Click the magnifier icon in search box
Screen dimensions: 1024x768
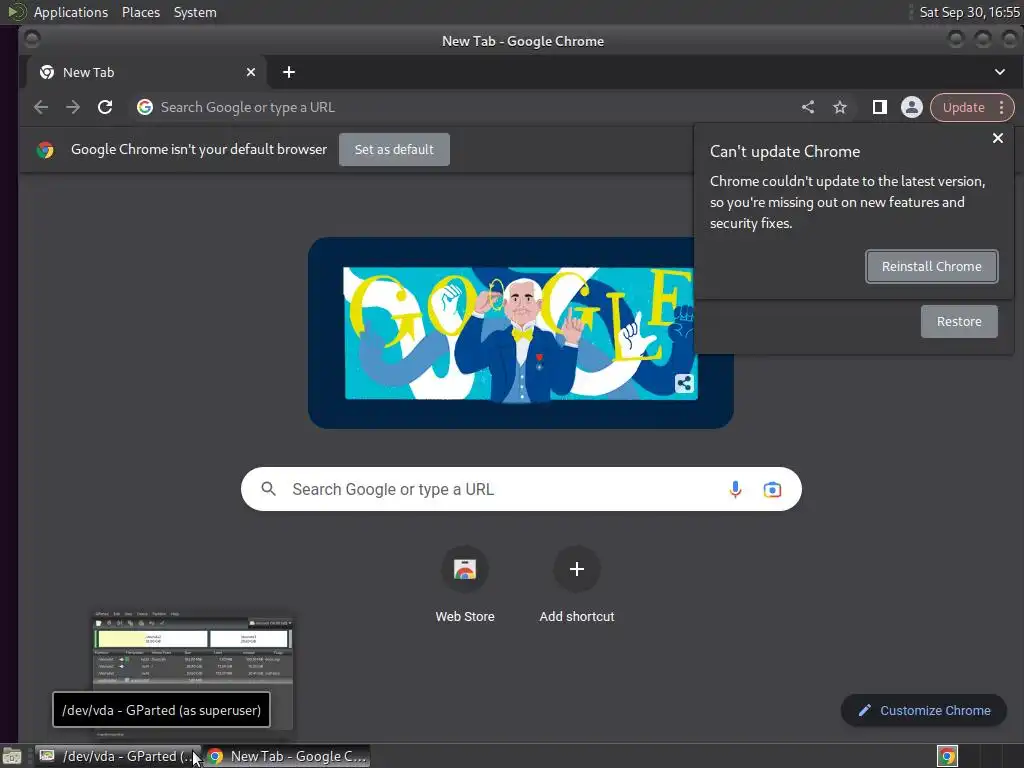click(x=268, y=488)
